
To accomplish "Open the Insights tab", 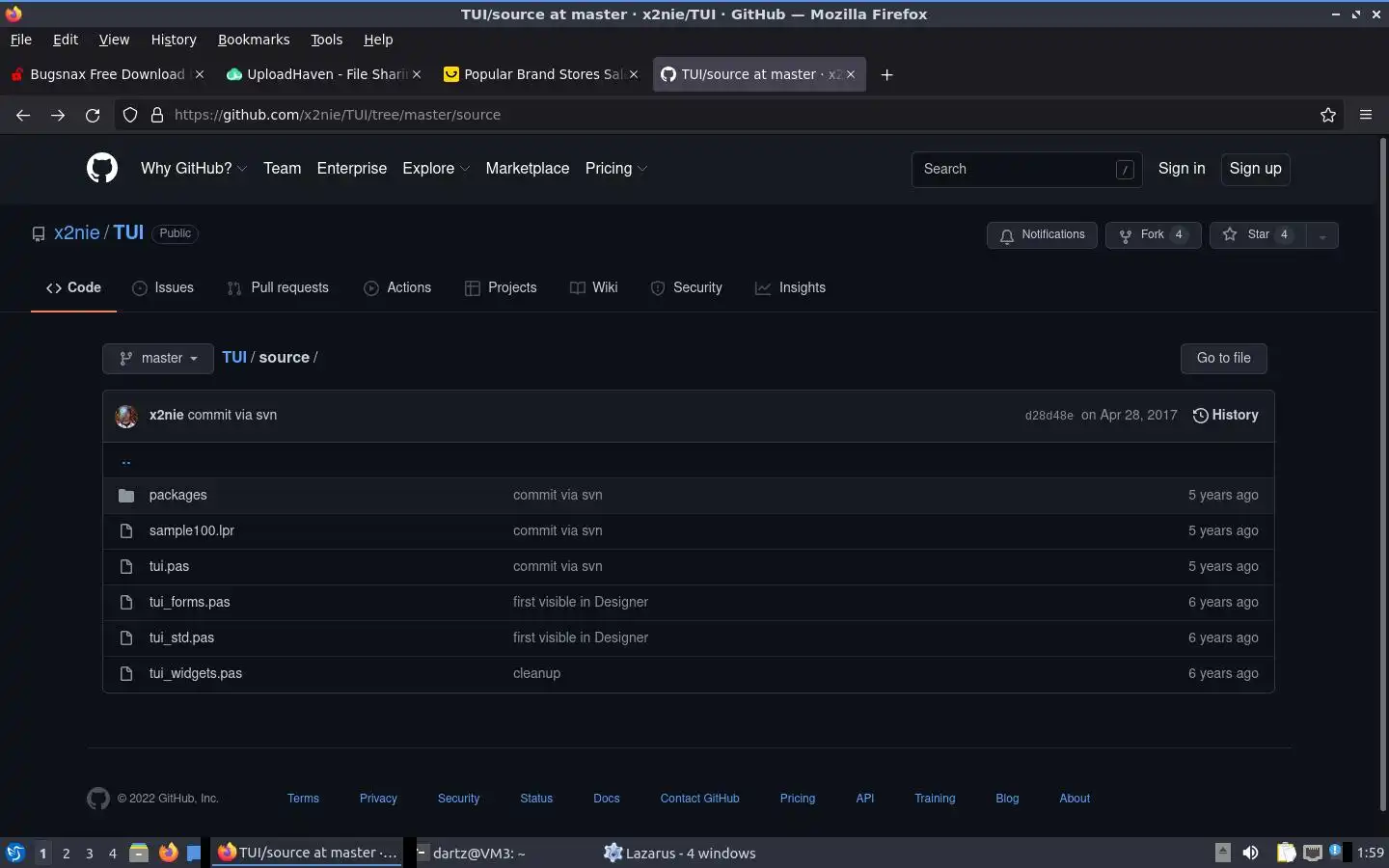I will click(x=791, y=287).
